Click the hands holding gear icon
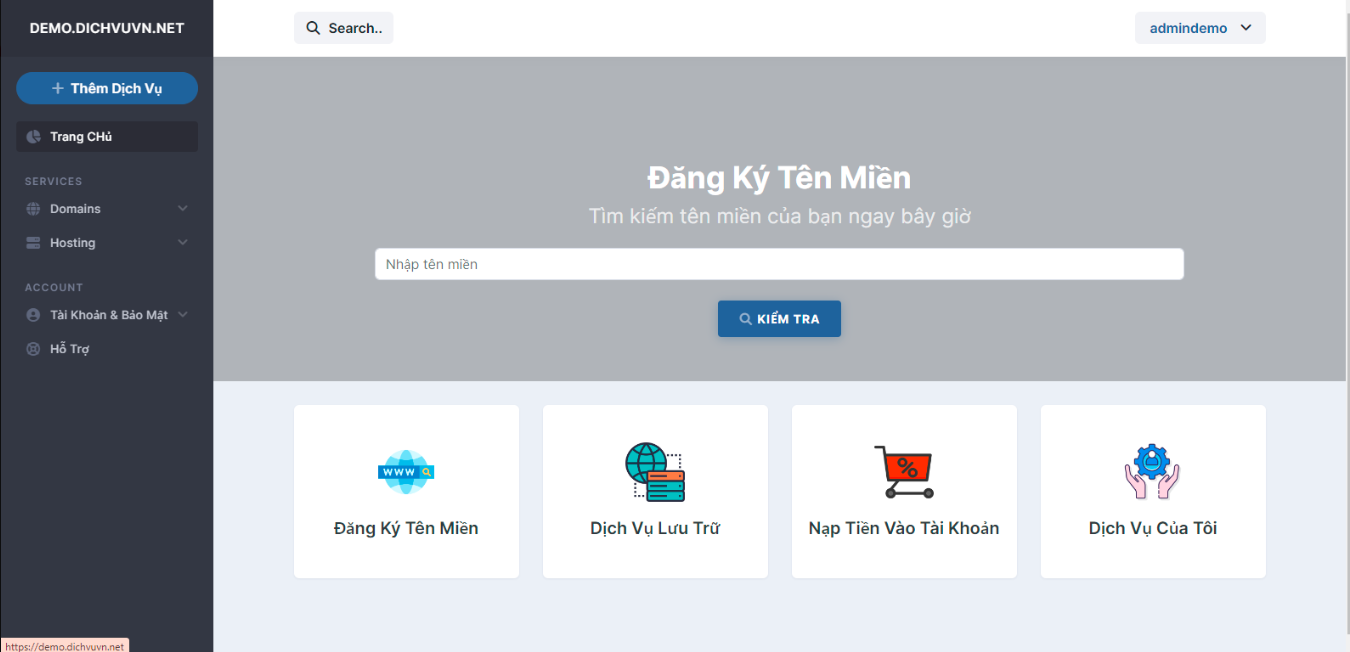 (x=1152, y=472)
